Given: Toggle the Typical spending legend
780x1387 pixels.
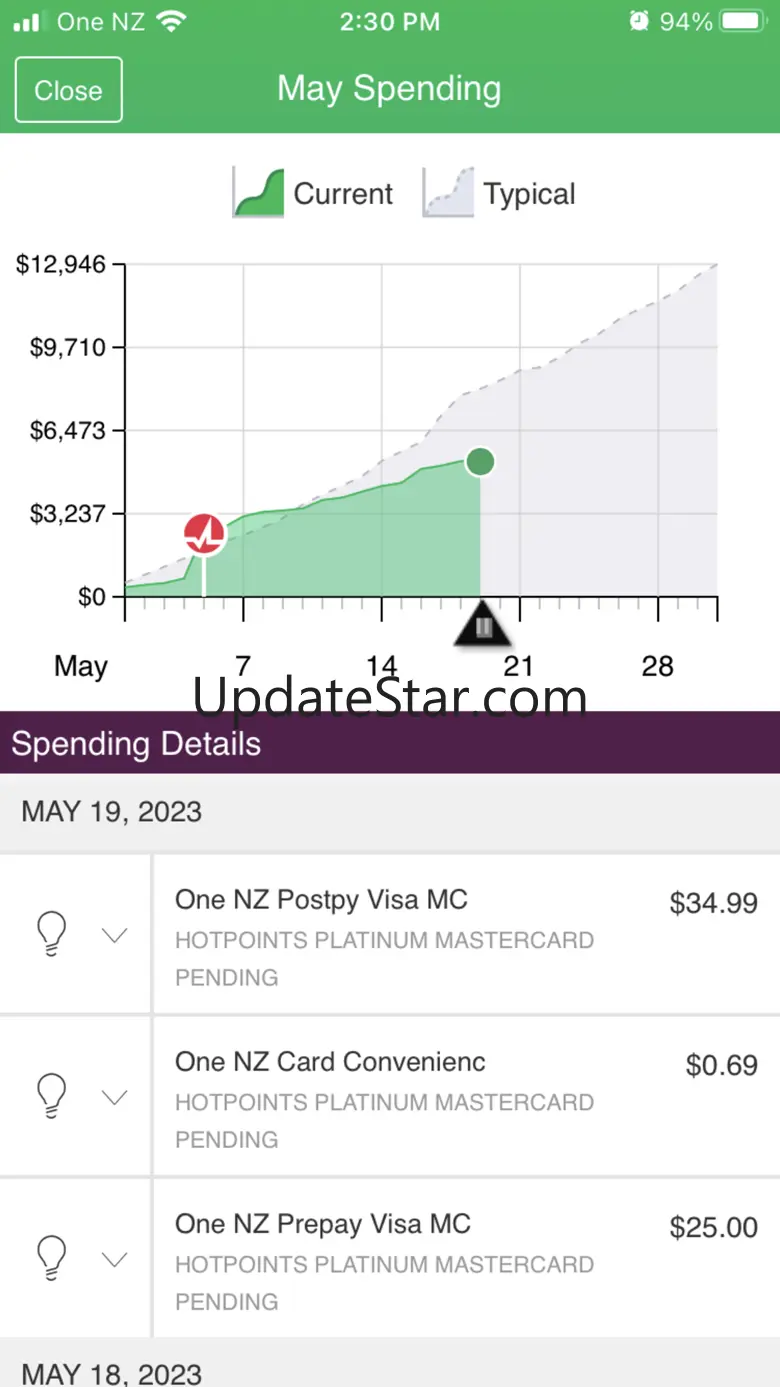Looking at the screenshot, I should 500,193.
